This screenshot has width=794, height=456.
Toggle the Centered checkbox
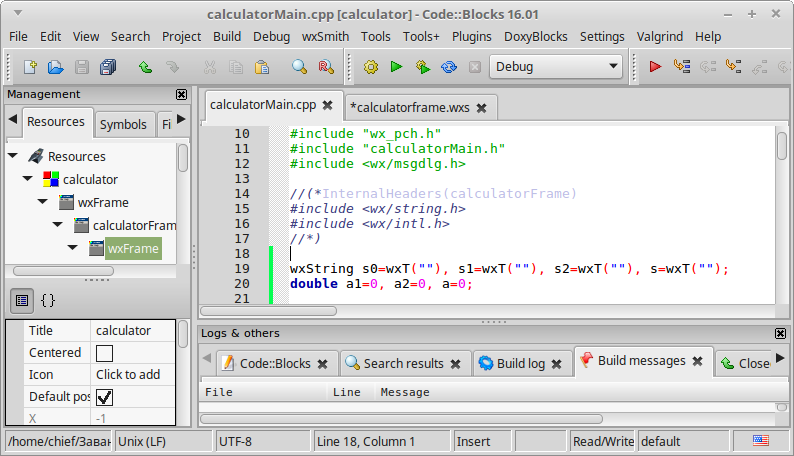point(104,353)
